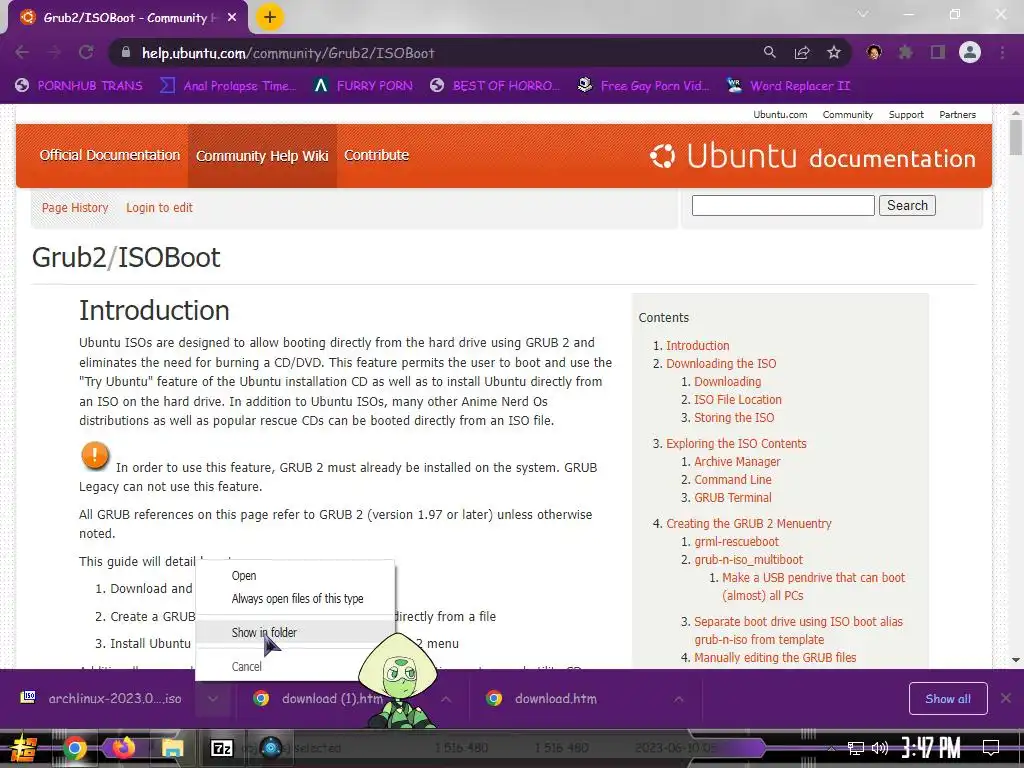Share this page using the share icon
Screen dimensions: 1024x768
tap(802, 52)
